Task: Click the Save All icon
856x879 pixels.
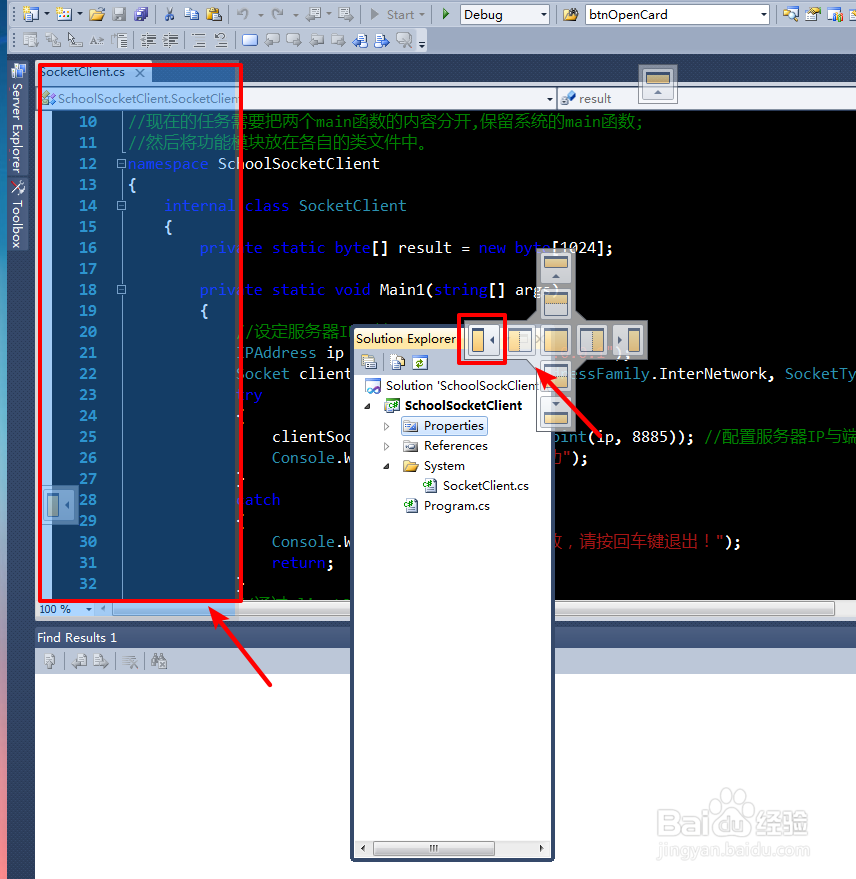Action: pos(141,14)
